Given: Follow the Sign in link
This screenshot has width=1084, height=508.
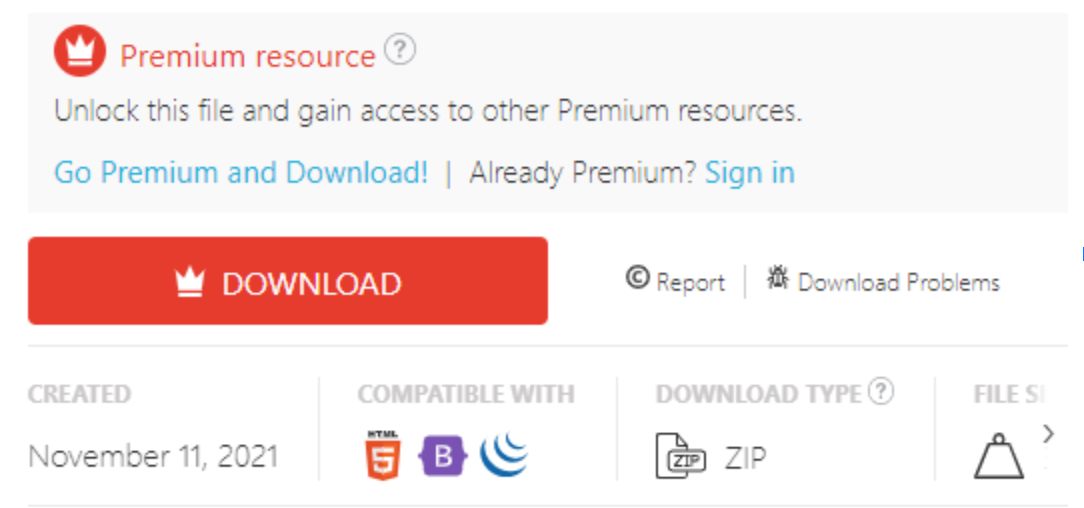Looking at the screenshot, I should [x=749, y=172].
